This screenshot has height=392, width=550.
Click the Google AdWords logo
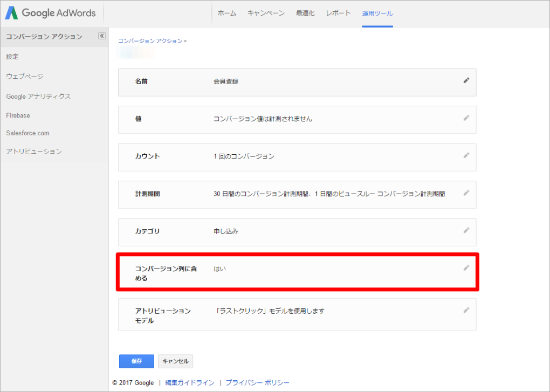[x=50, y=13]
